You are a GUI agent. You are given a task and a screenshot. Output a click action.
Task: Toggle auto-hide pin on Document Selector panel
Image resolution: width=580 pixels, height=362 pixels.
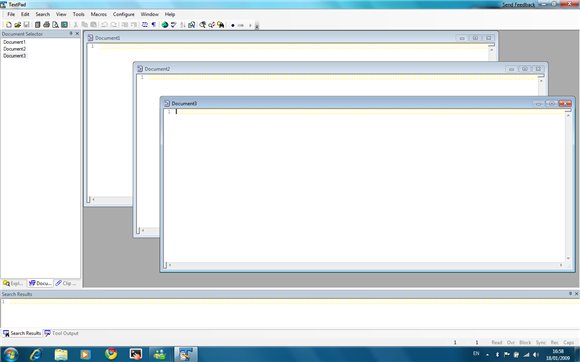[71, 33]
